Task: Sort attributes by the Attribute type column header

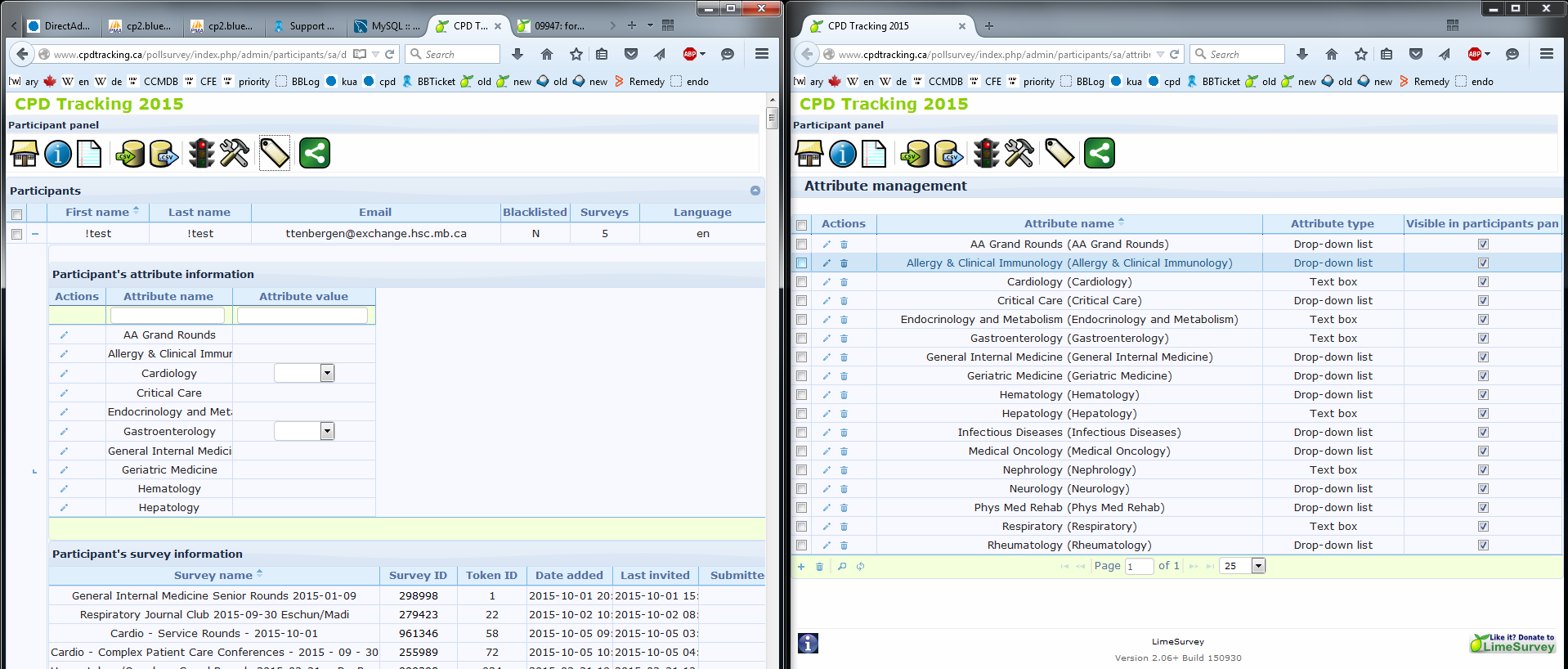Action: pyautogui.click(x=1332, y=224)
